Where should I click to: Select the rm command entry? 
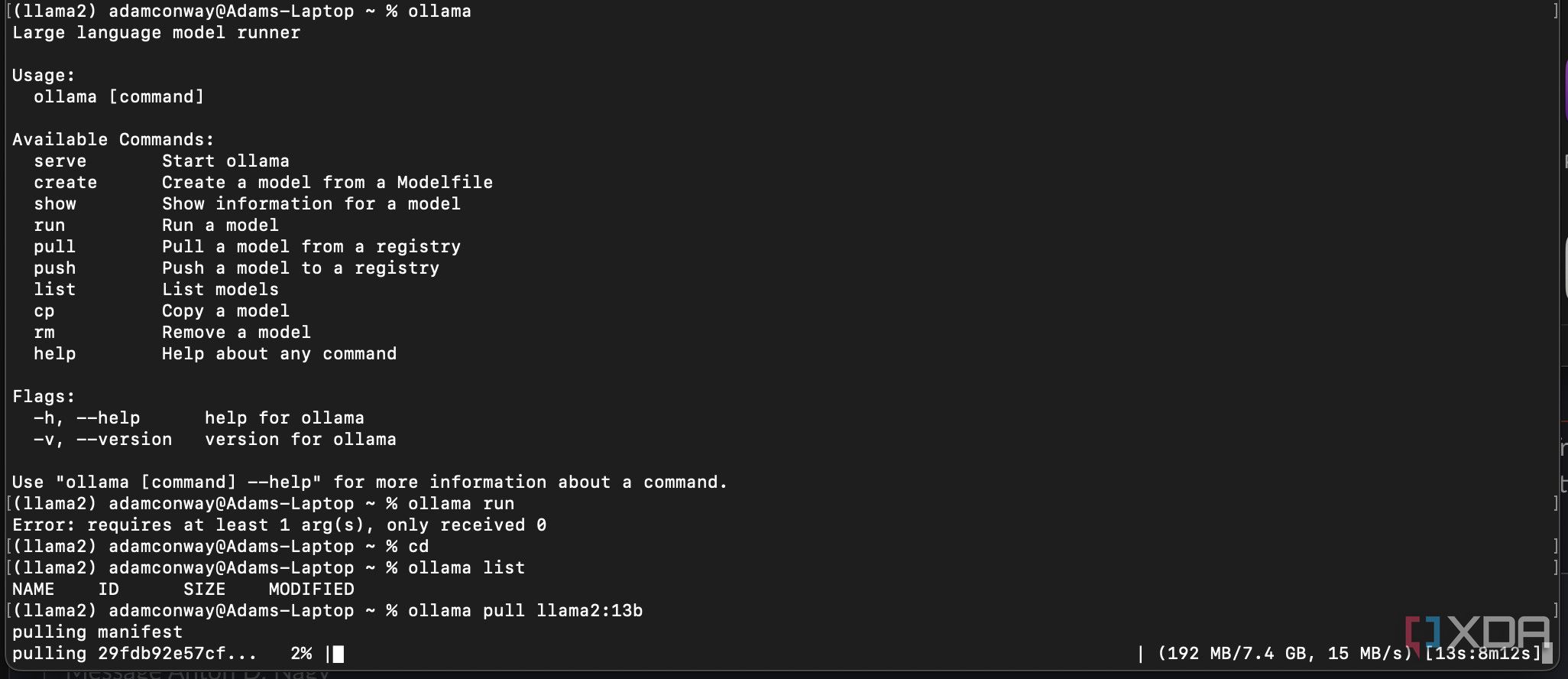44,333
